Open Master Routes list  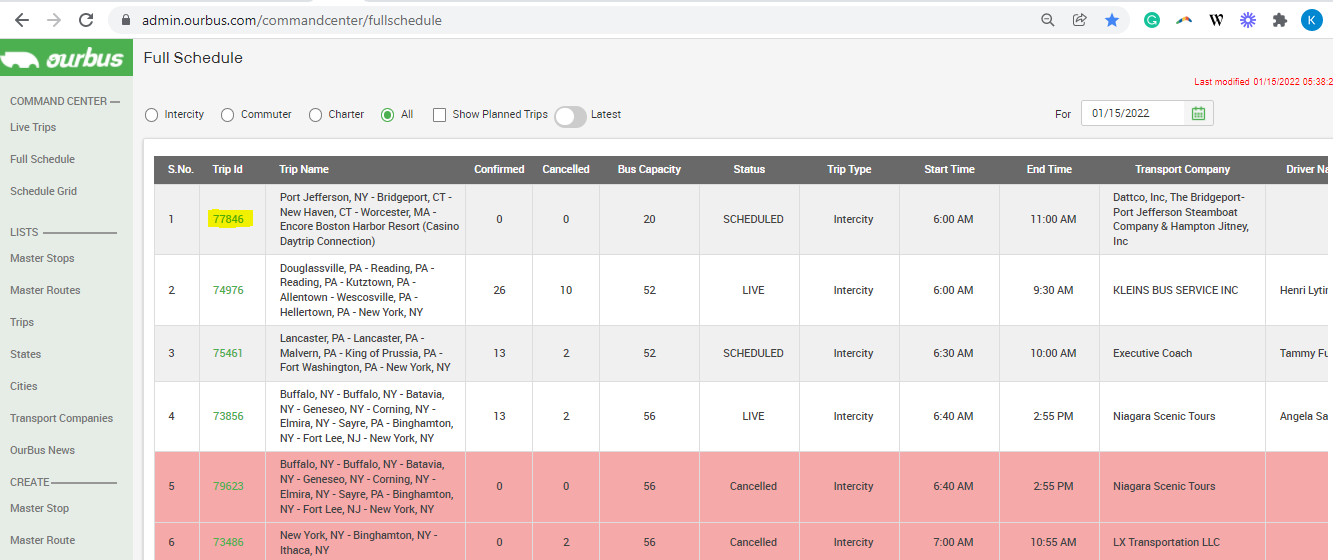[45, 290]
